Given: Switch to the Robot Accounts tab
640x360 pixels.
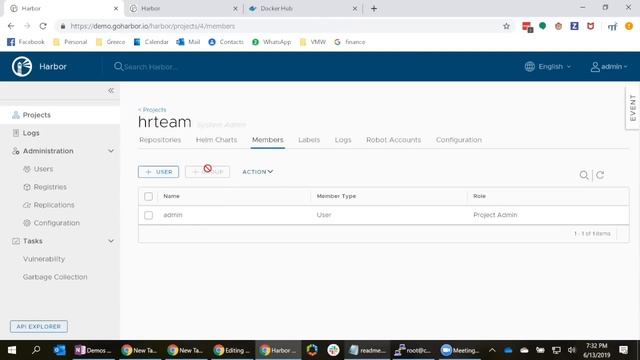Looking at the screenshot, I should click(393, 140).
